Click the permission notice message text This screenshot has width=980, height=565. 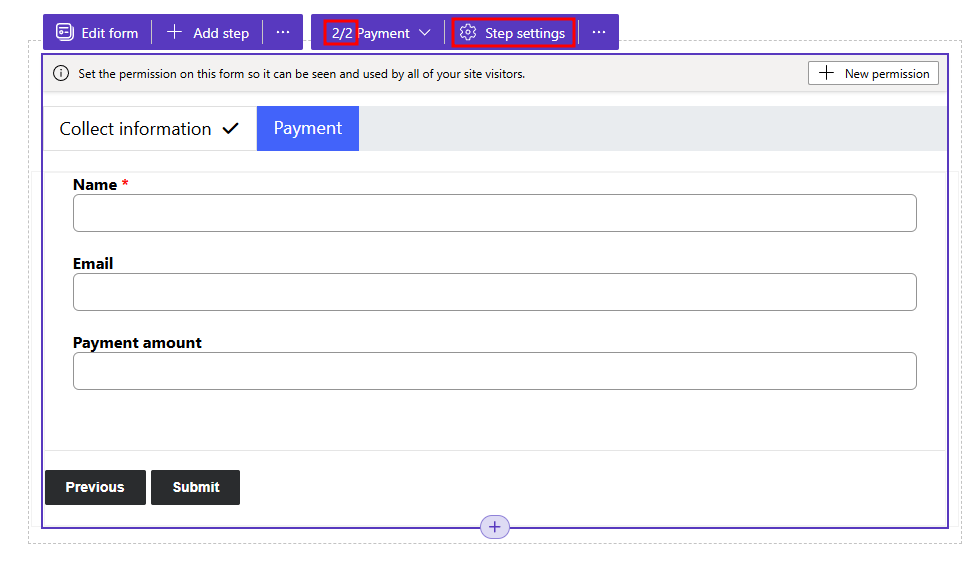tap(301, 74)
